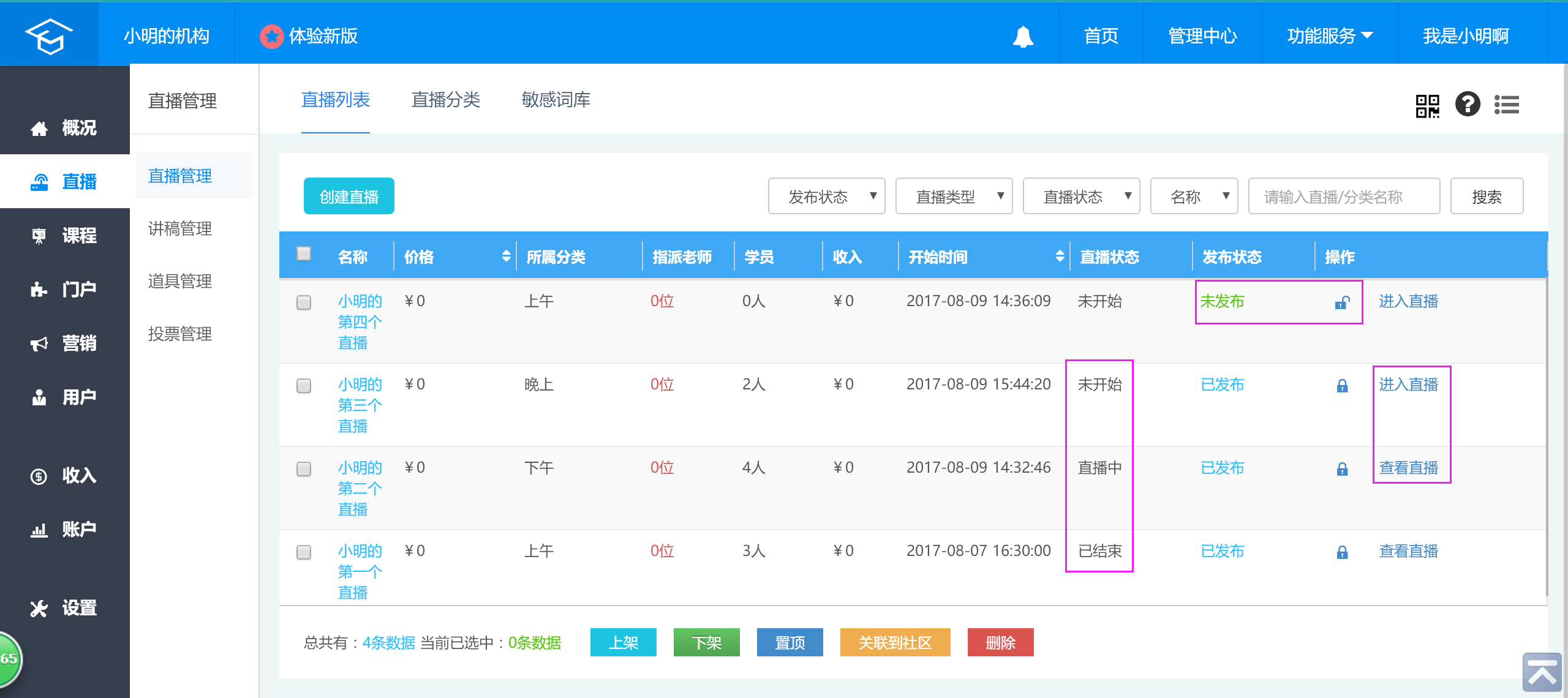Check the box for 小明的第四个直播
Image resolution: width=1568 pixels, height=698 pixels.
[304, 302]
